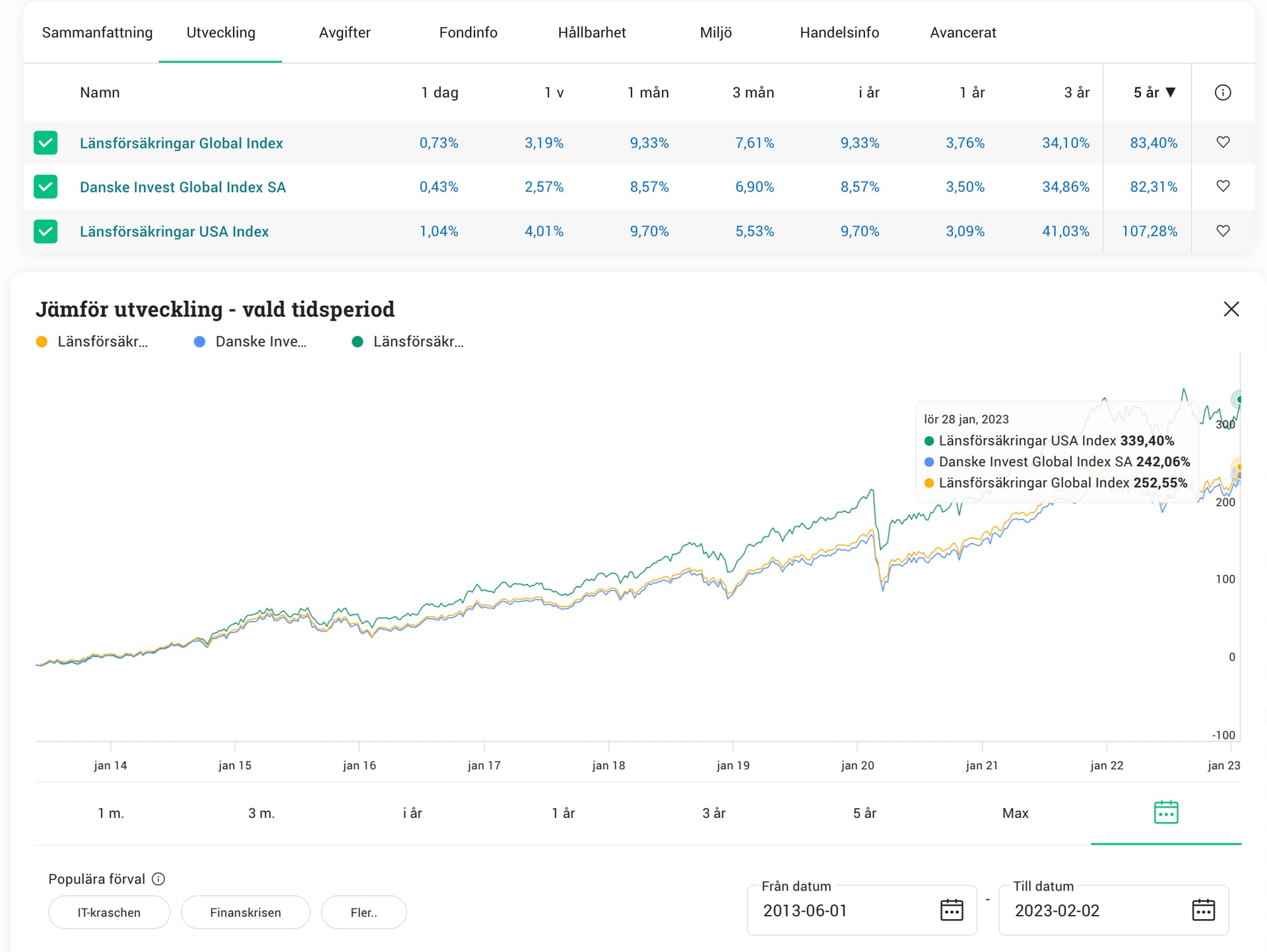Favorite Länsförsäkringar Global Index with heart icon

[x=1223, y=142]
